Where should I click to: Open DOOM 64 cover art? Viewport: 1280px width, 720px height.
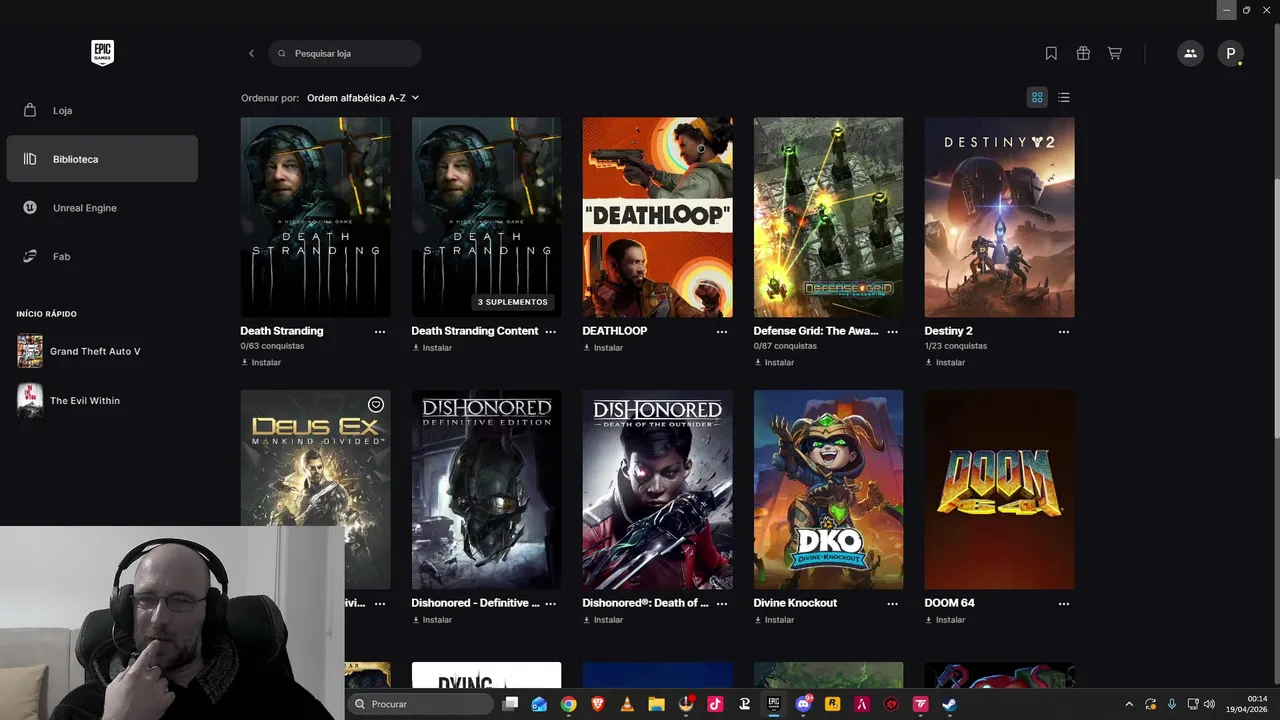(x=1000, y=489)
